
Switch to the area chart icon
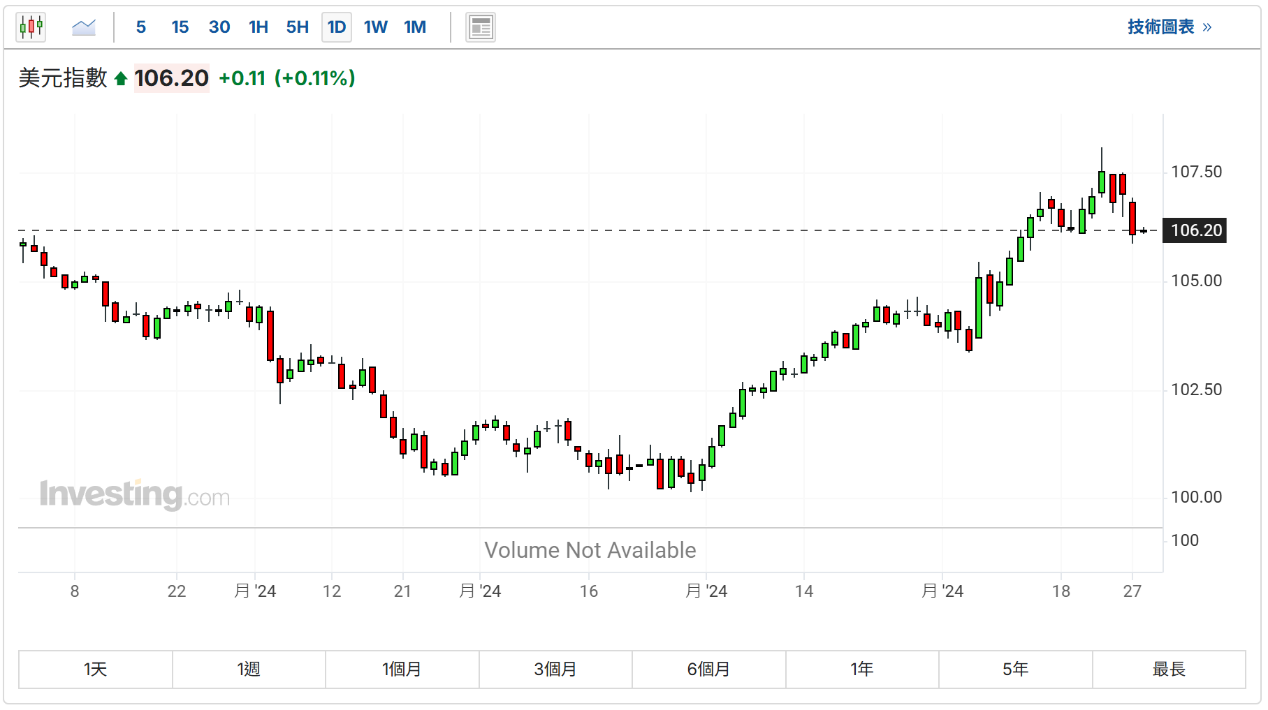pos(84,27)
